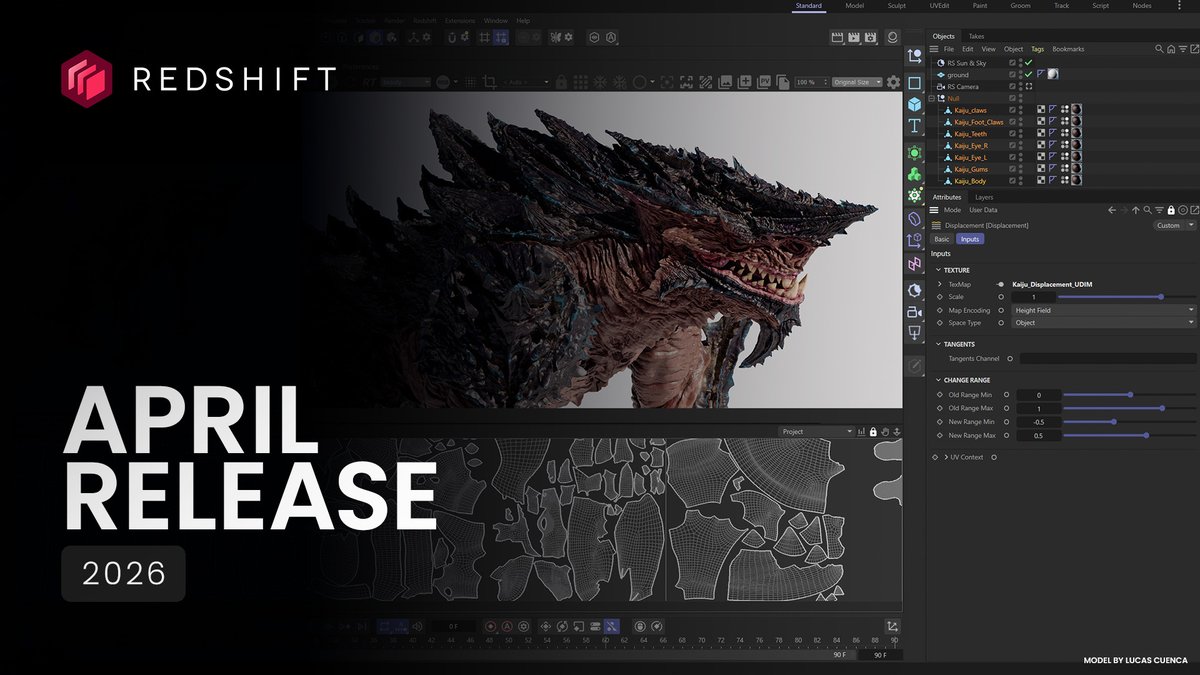Open the Original Size dropdown in Render View

coord(857,82)
